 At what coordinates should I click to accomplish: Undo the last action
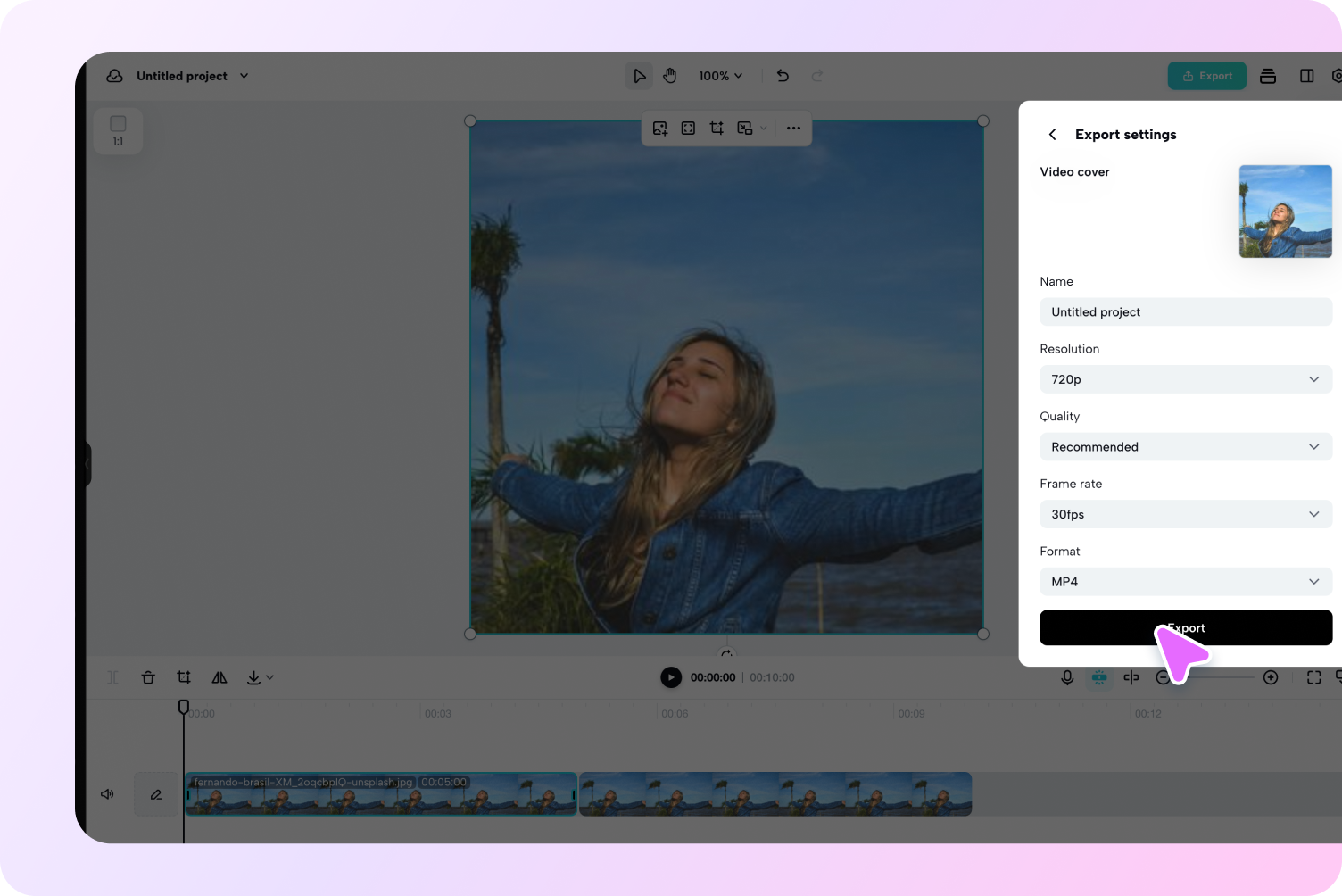[783, 76]
